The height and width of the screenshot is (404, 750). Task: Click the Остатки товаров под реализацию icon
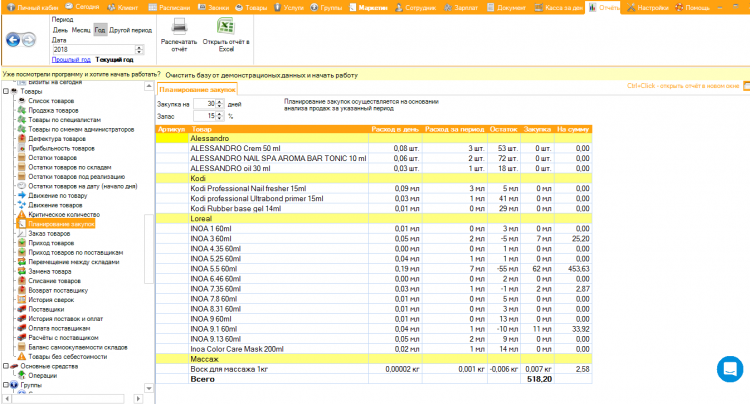coord(22,176)
